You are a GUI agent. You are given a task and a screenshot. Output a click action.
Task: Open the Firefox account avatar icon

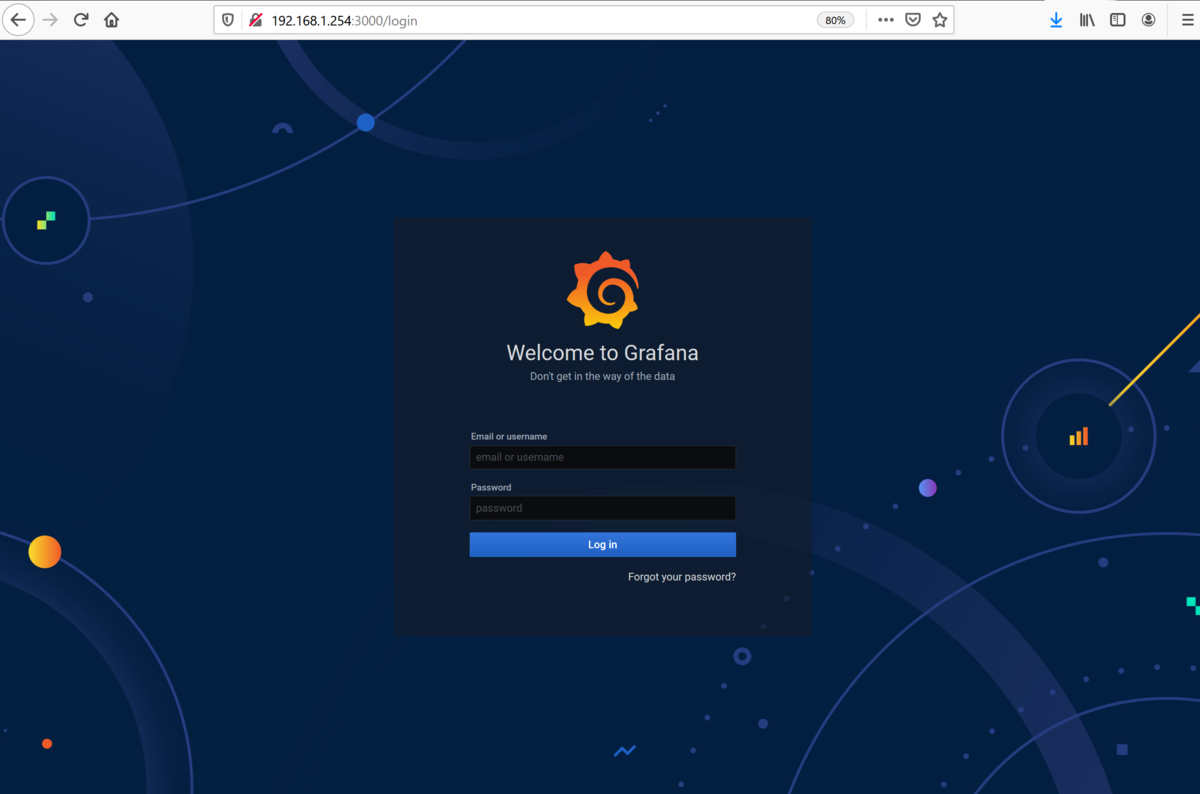1149,20
